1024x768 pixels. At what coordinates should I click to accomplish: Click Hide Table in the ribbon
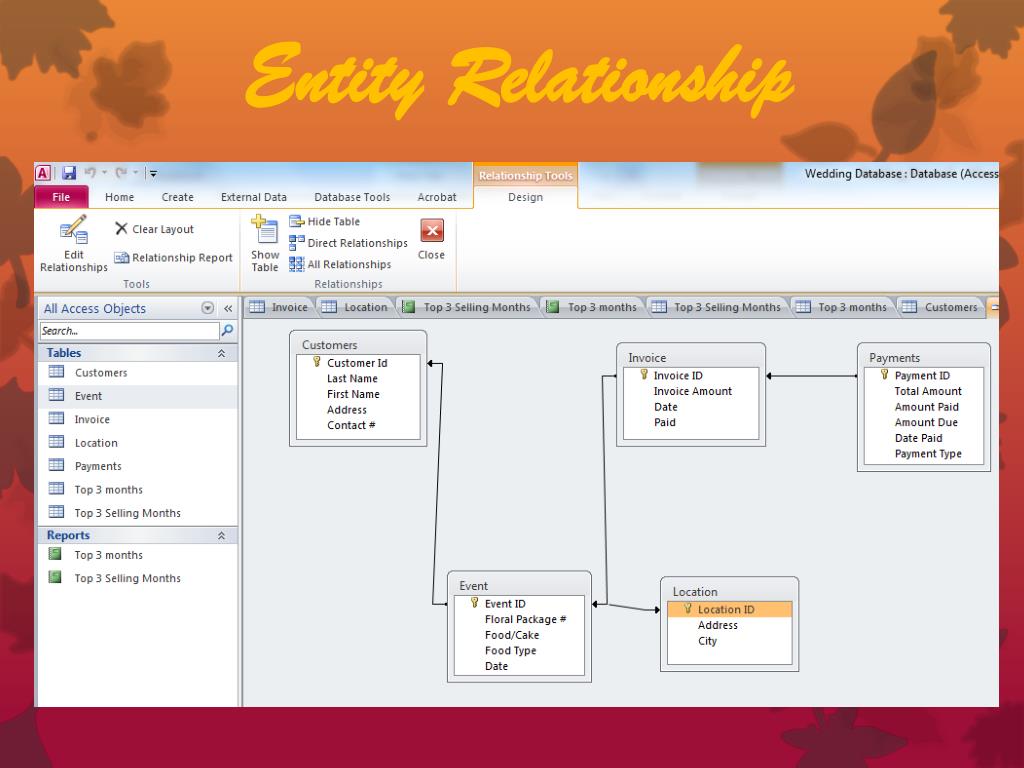(325, 221)
